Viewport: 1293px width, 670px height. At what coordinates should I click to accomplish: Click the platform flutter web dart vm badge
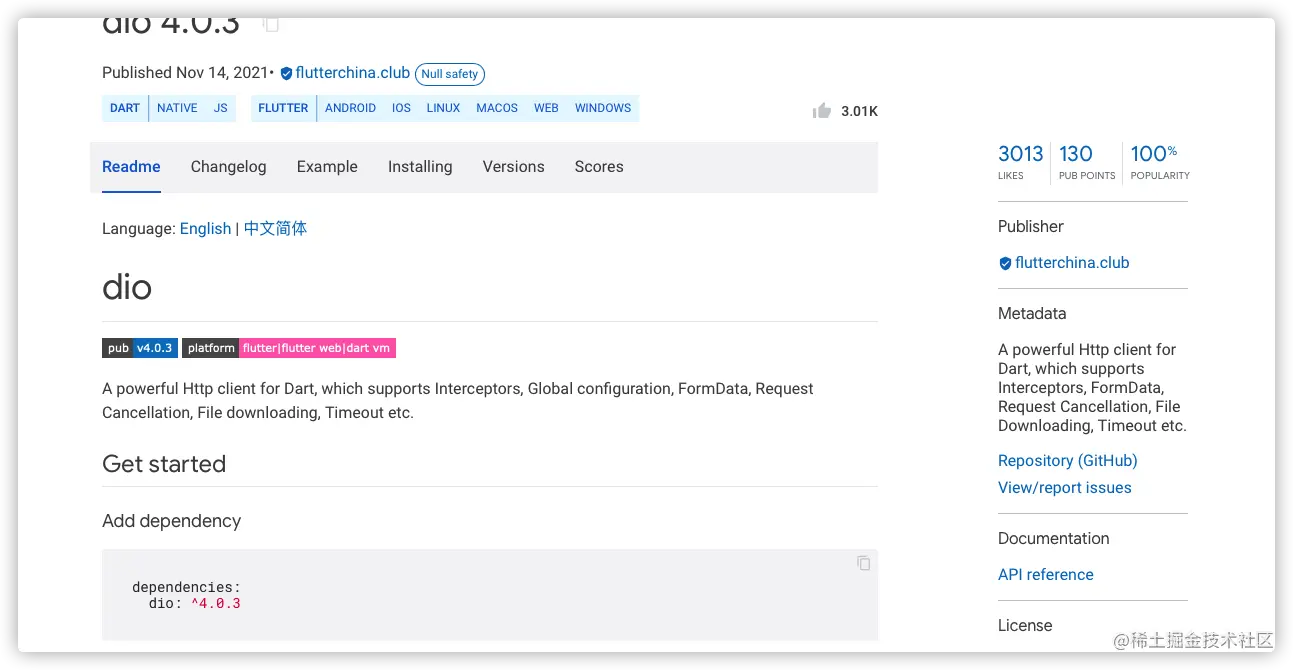click(x=289, y=348)
